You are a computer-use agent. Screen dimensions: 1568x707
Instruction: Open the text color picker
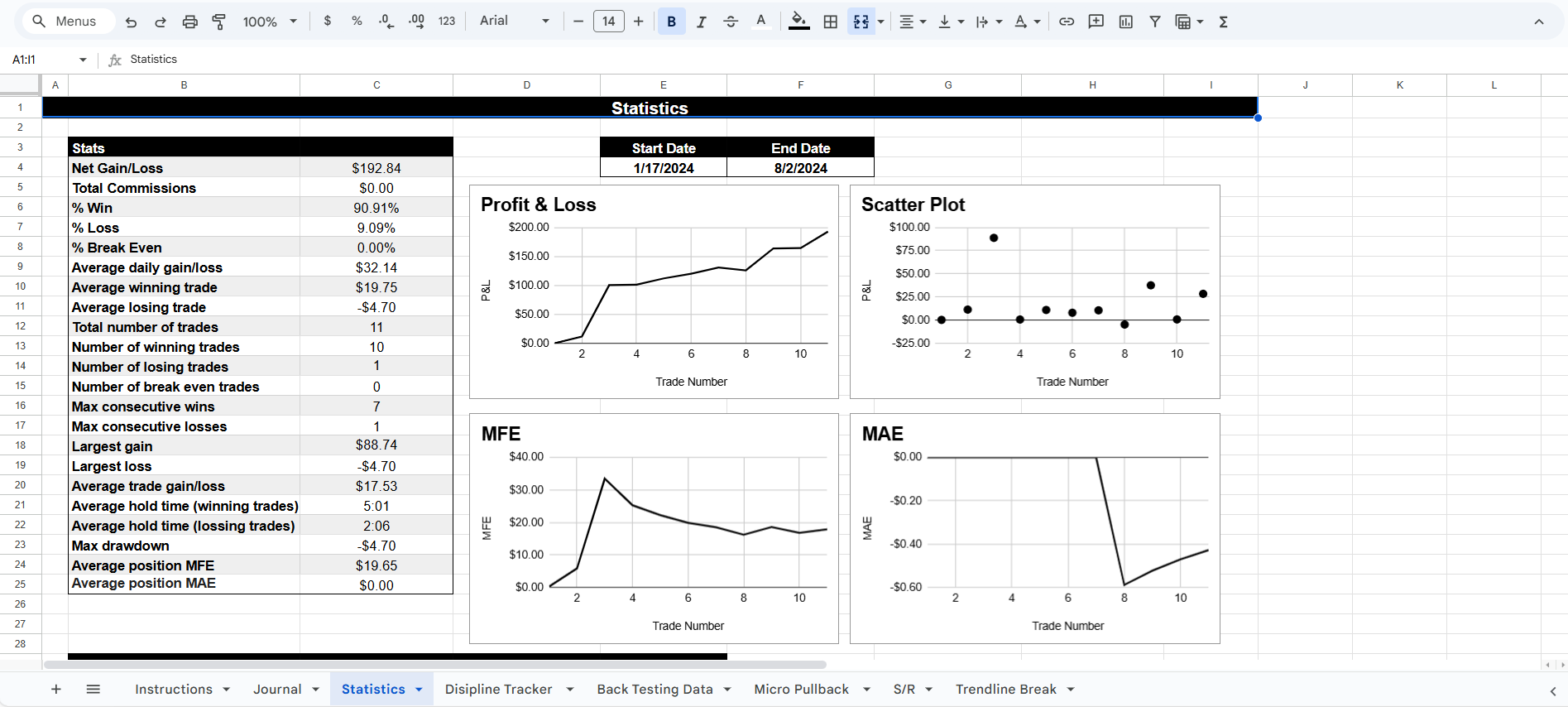[x=761, y=22]
